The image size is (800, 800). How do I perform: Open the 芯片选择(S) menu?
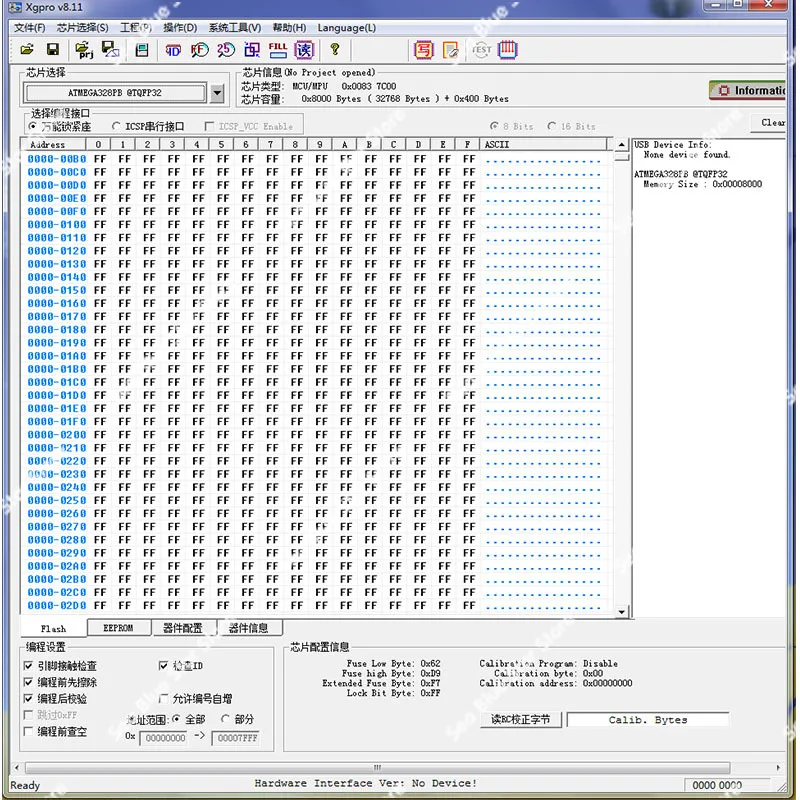point(82,27)
